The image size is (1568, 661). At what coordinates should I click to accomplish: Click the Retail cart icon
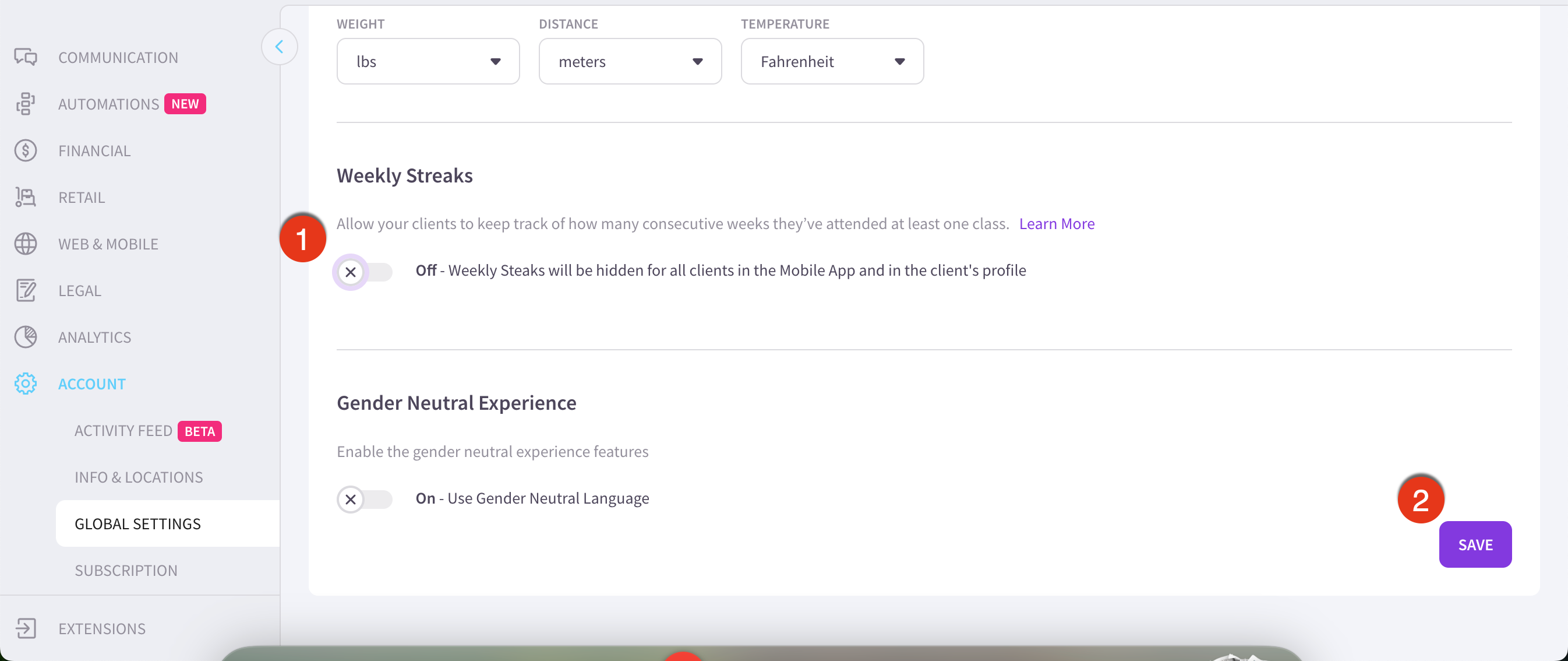pos(26,198)
